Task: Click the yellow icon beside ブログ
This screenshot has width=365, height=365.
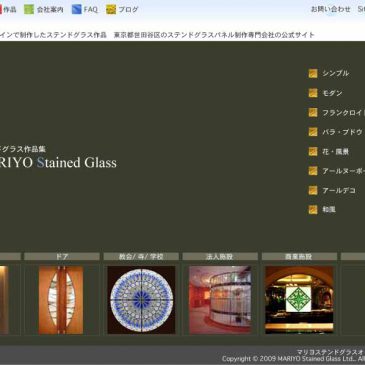Action: click(111, 9)
